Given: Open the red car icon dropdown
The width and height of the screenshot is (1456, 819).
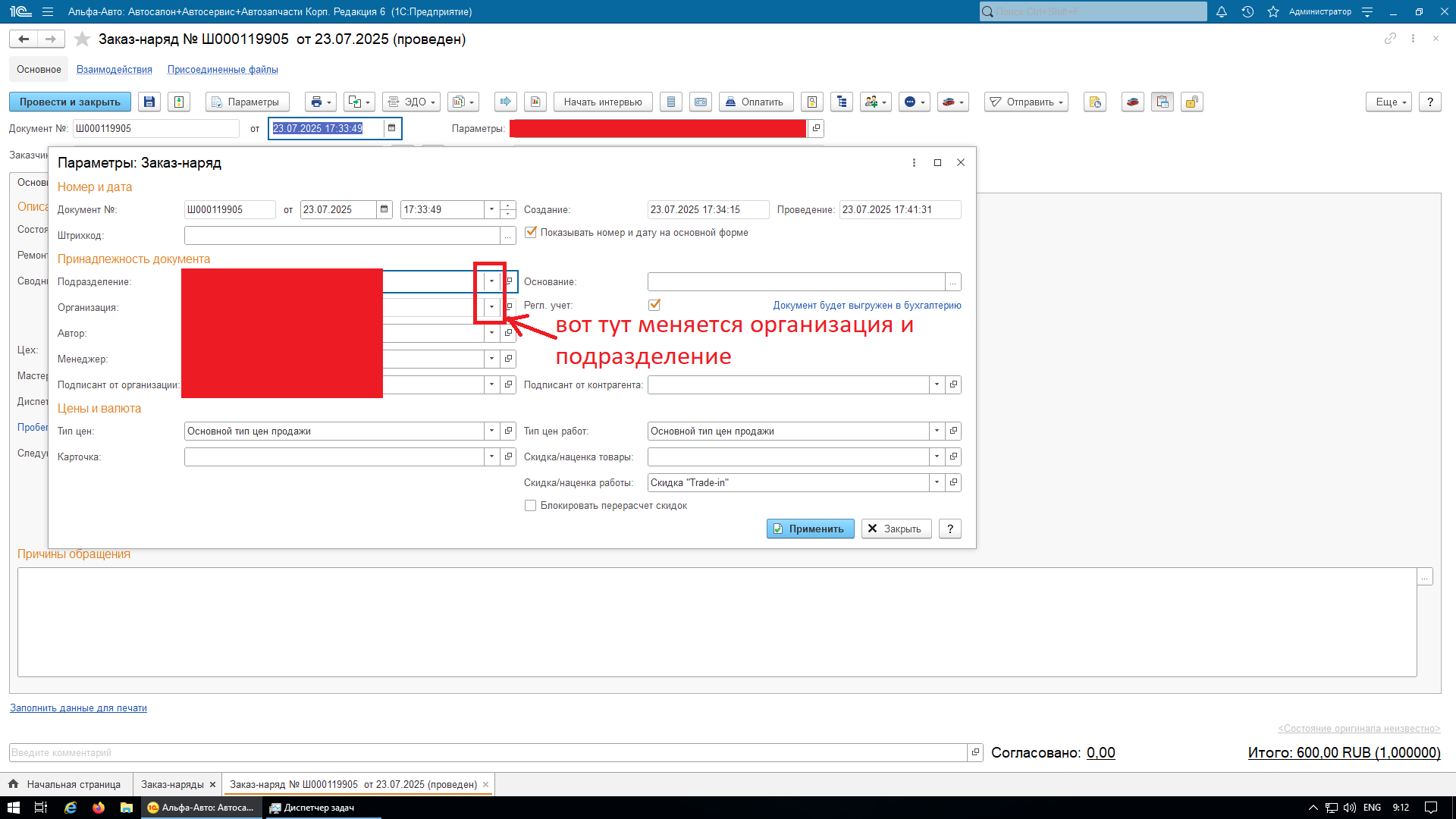Looking at the screenshot, I should point(952,102).
